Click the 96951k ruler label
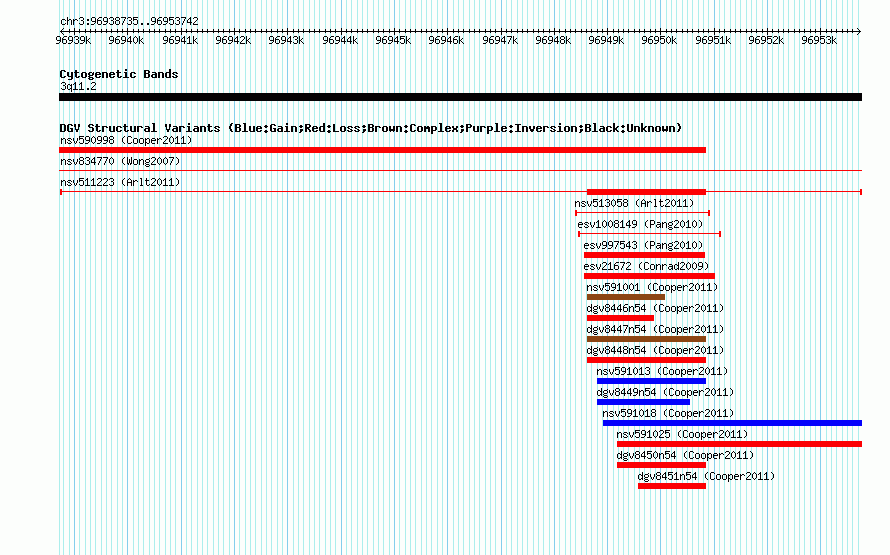 click(x=713, y=40)
